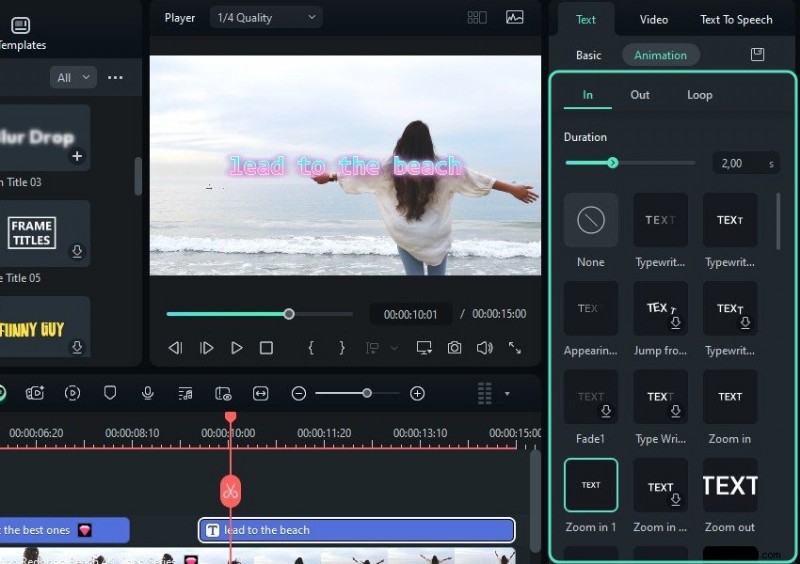Click the red playhead marker on ruler
The image size is (800, 564).
point(231,418)
